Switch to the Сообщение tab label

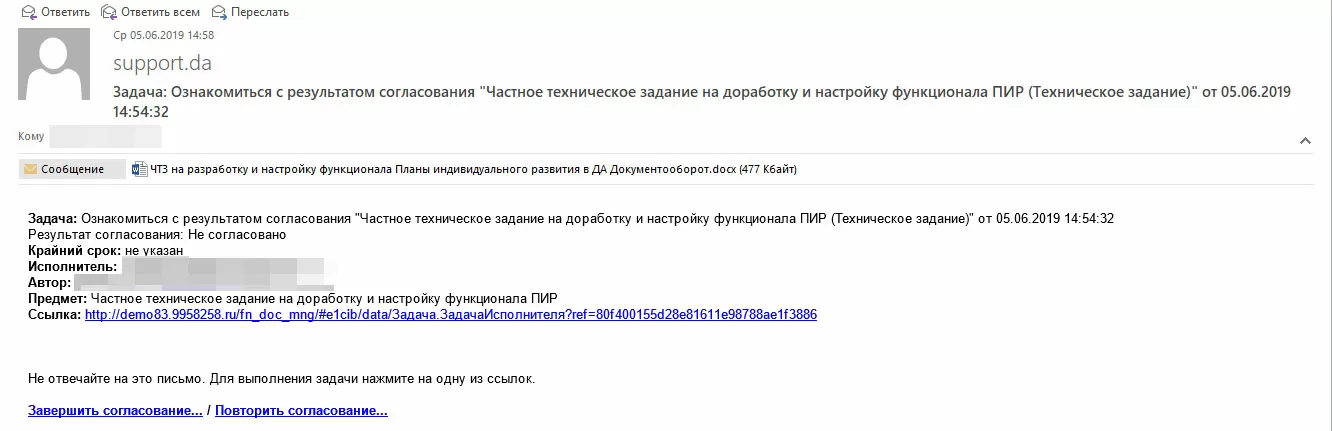pyautogui.click(x=72, y=169)
